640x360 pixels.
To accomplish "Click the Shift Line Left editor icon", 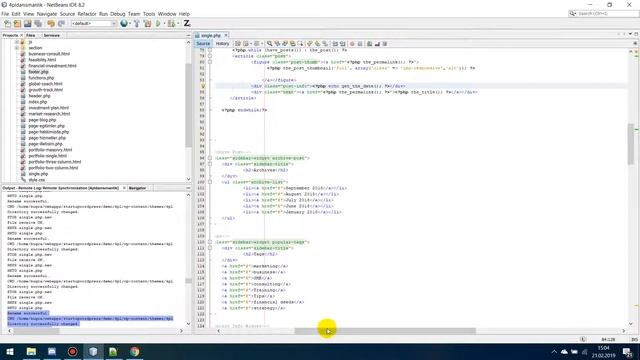I will click(335, 44).
